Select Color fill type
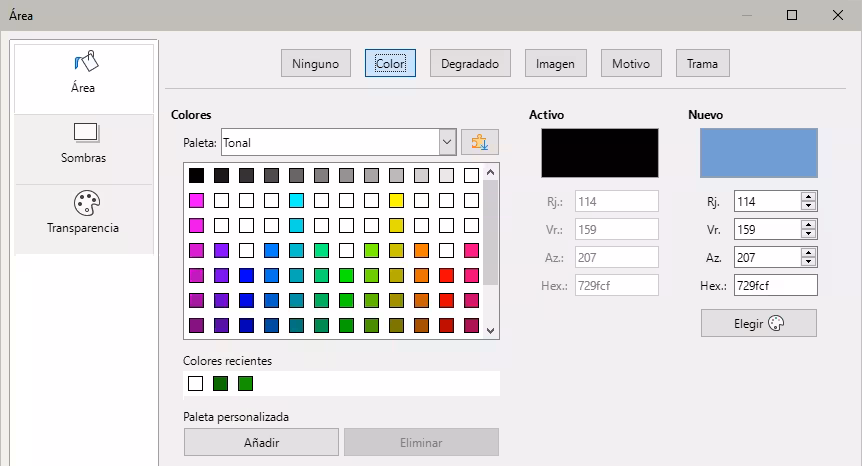The width and height of the screenshot is (862, 466). click(x=390, y=63)
